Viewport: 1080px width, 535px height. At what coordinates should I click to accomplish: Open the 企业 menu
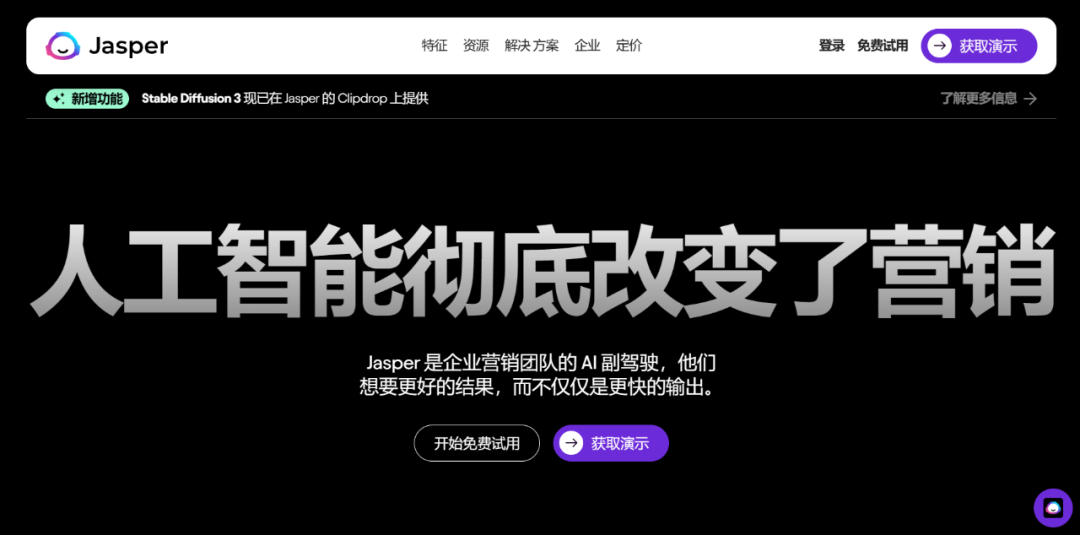click(588, 46)
